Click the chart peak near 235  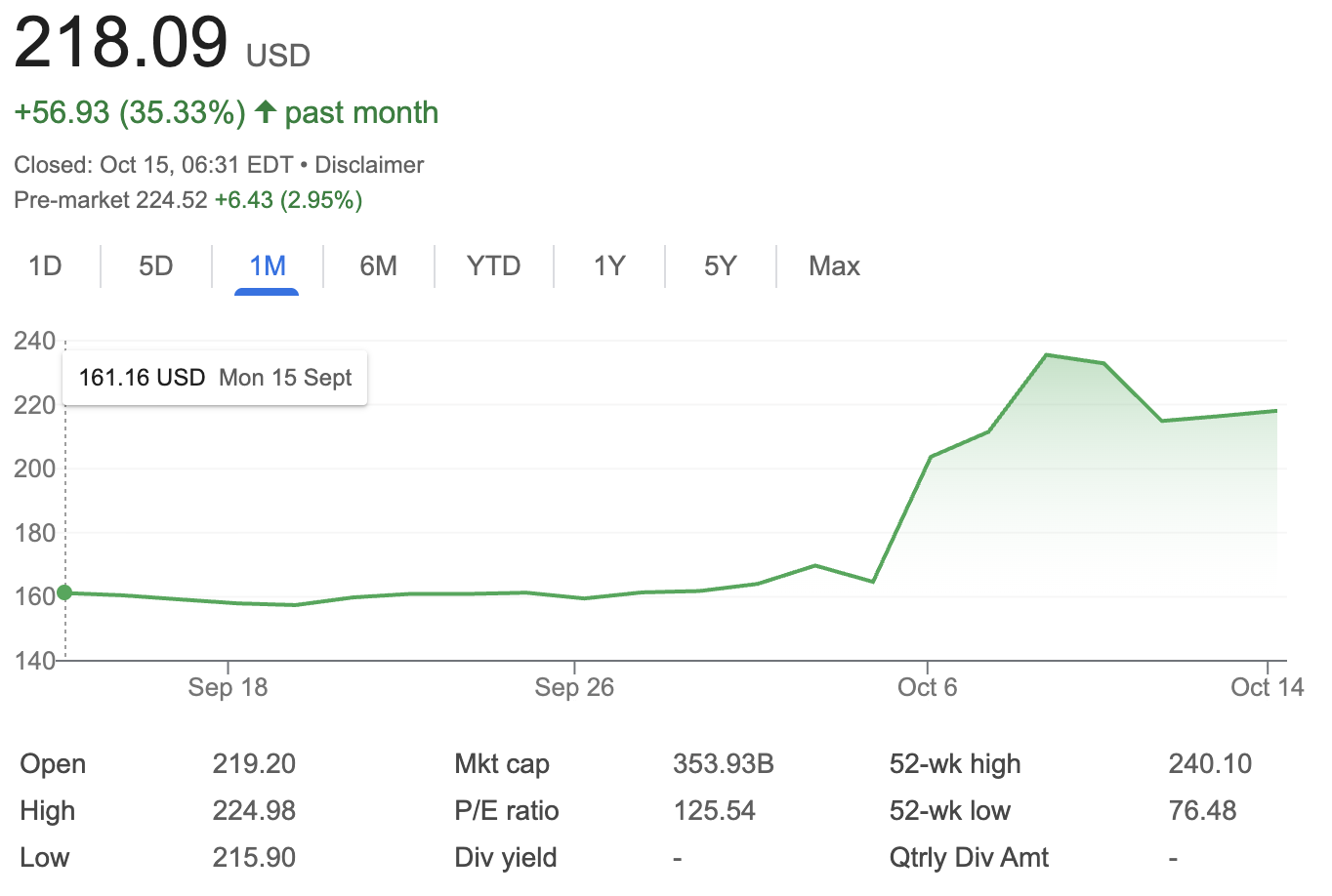[x=1046, y=355]
